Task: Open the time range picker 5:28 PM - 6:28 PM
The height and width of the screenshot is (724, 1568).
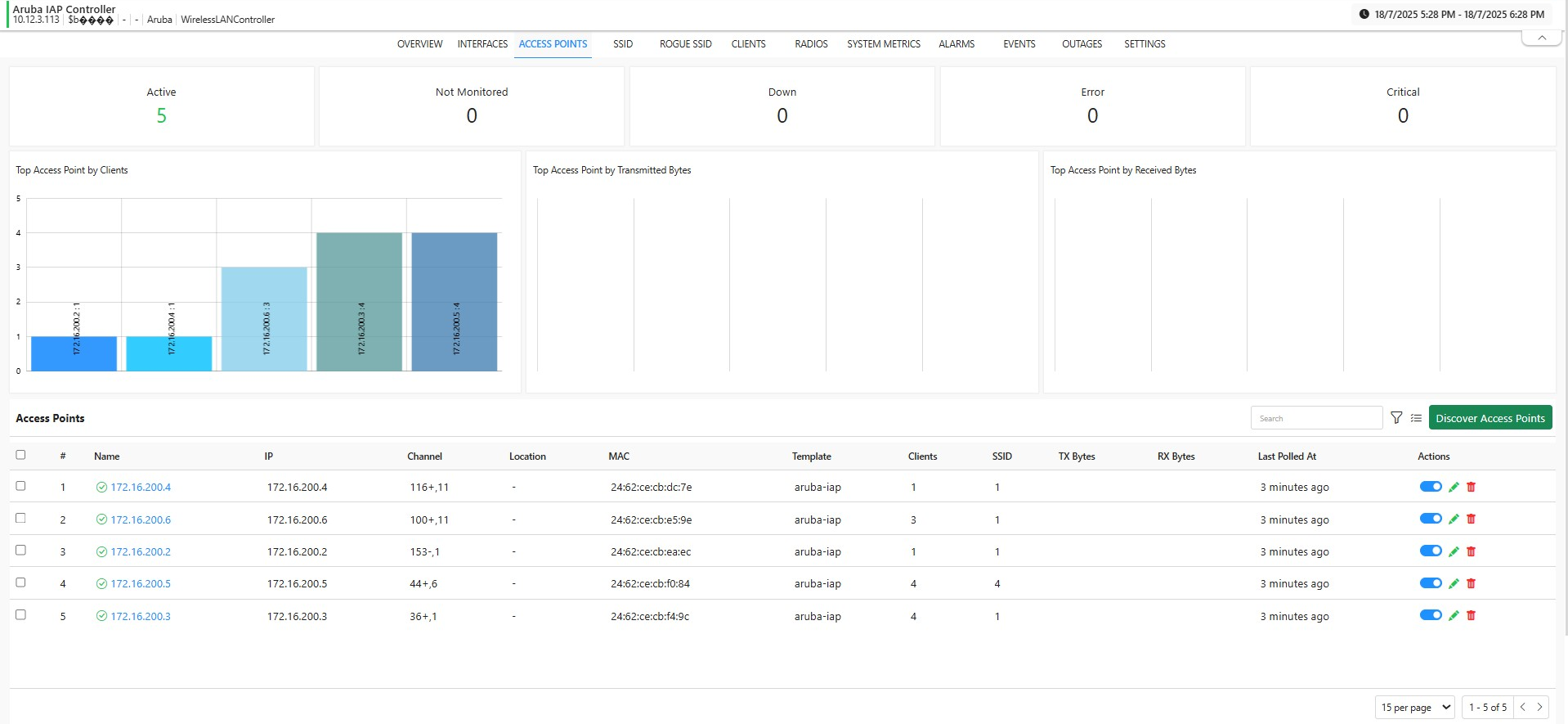Action: pyautogui.click(x=1458, y=14)
